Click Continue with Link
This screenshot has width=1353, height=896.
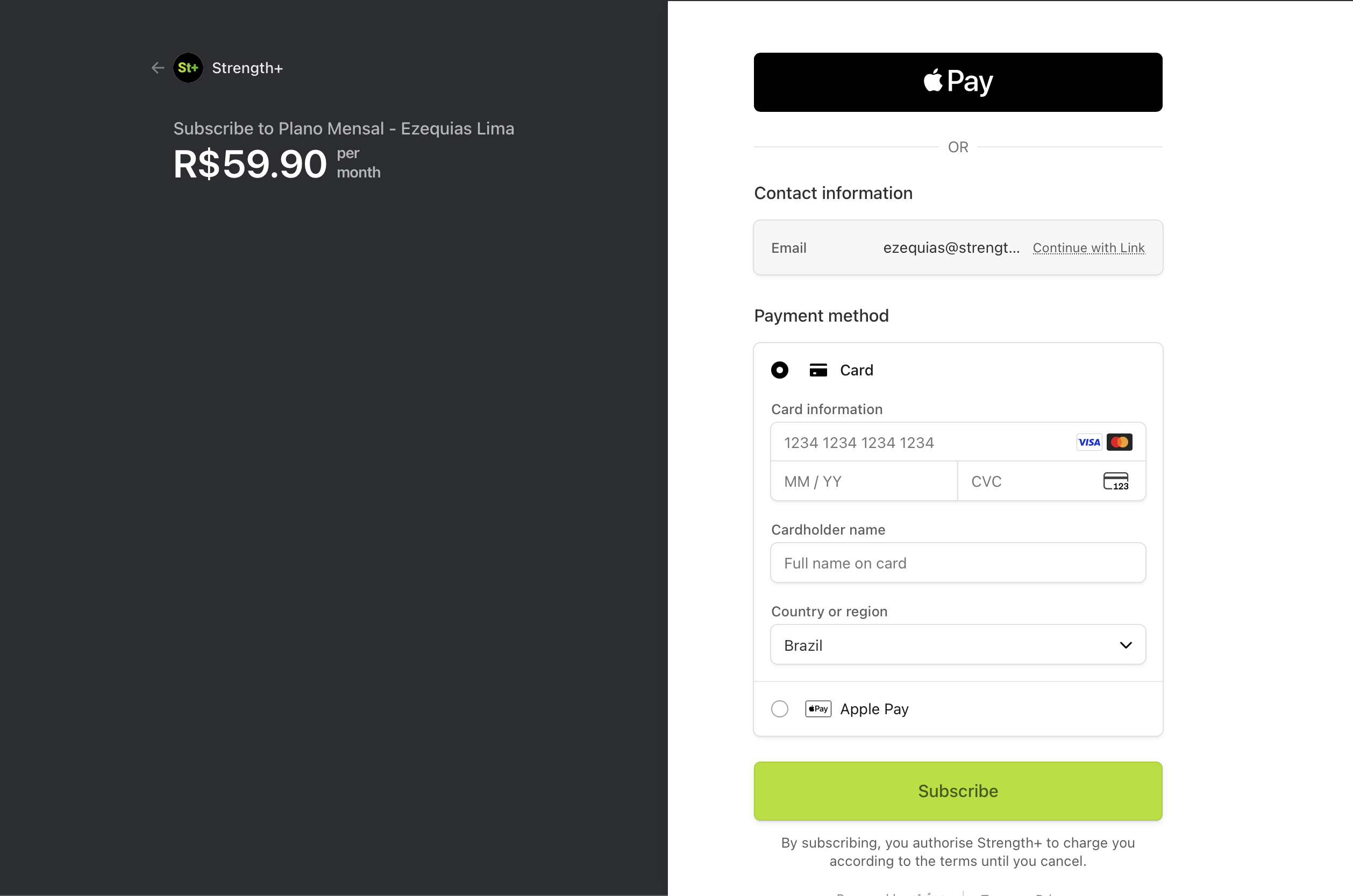click(x=1088, y=247)
